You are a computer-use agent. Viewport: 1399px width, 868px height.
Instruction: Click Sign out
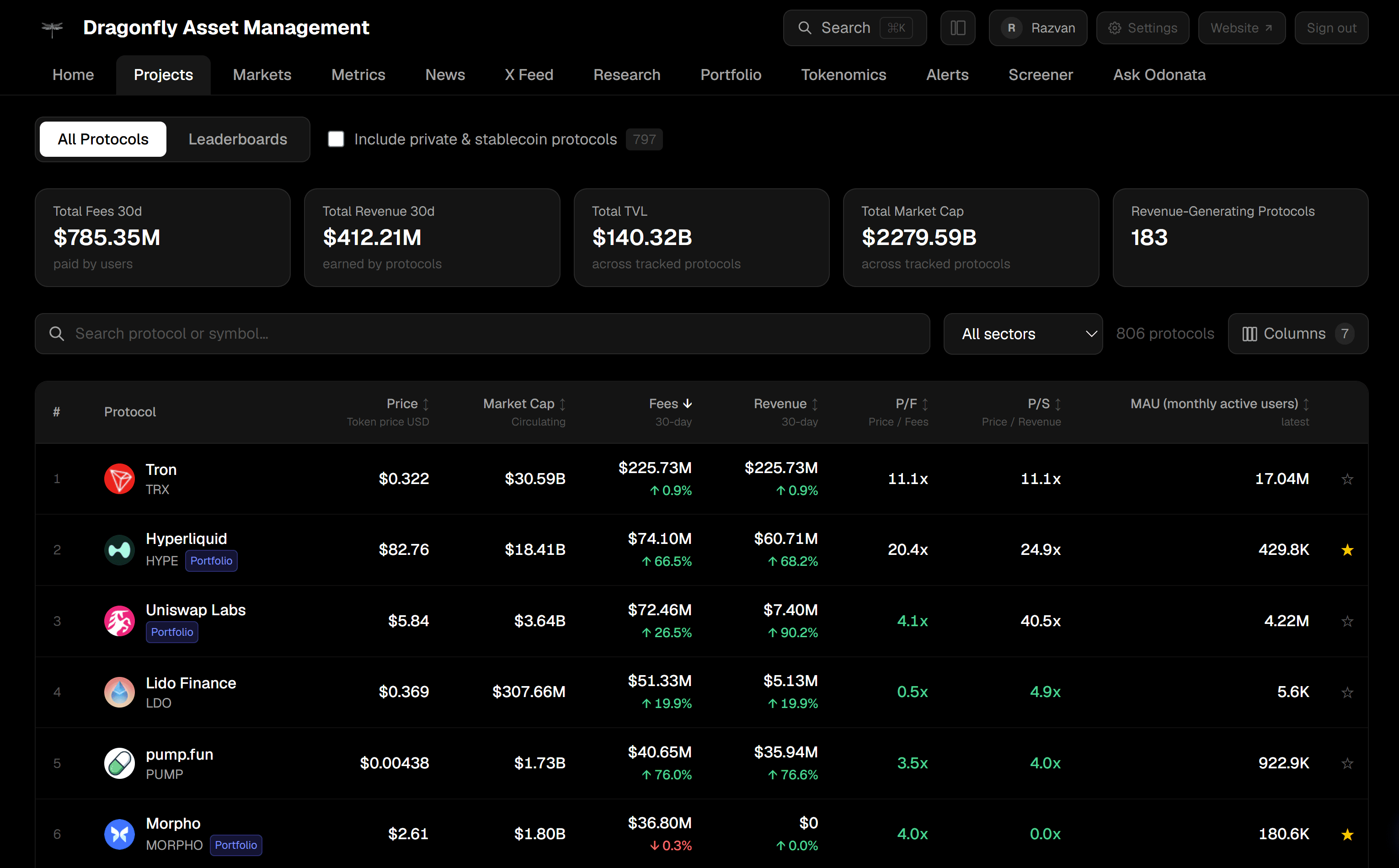click(x=1331, y=27)
